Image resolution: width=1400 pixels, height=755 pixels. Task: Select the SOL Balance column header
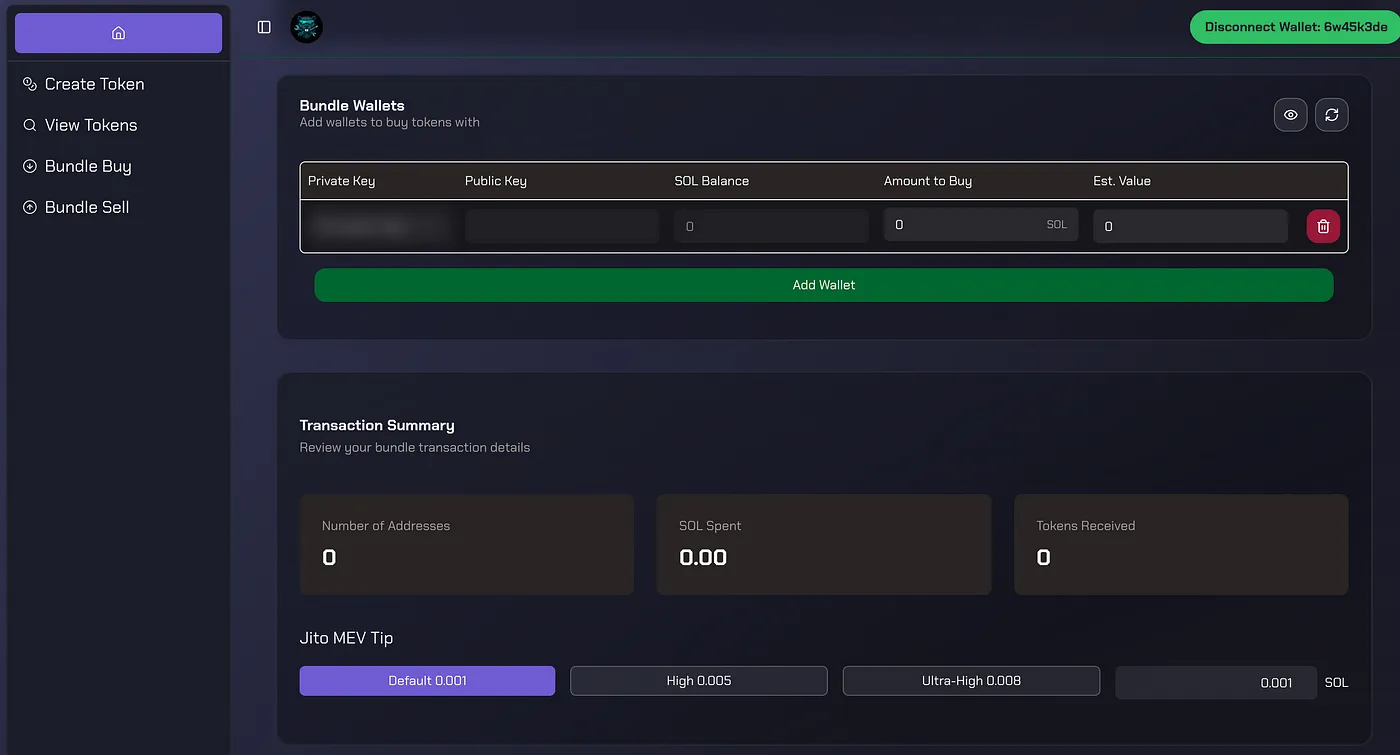pyautogui.click(x=711, y=181)
